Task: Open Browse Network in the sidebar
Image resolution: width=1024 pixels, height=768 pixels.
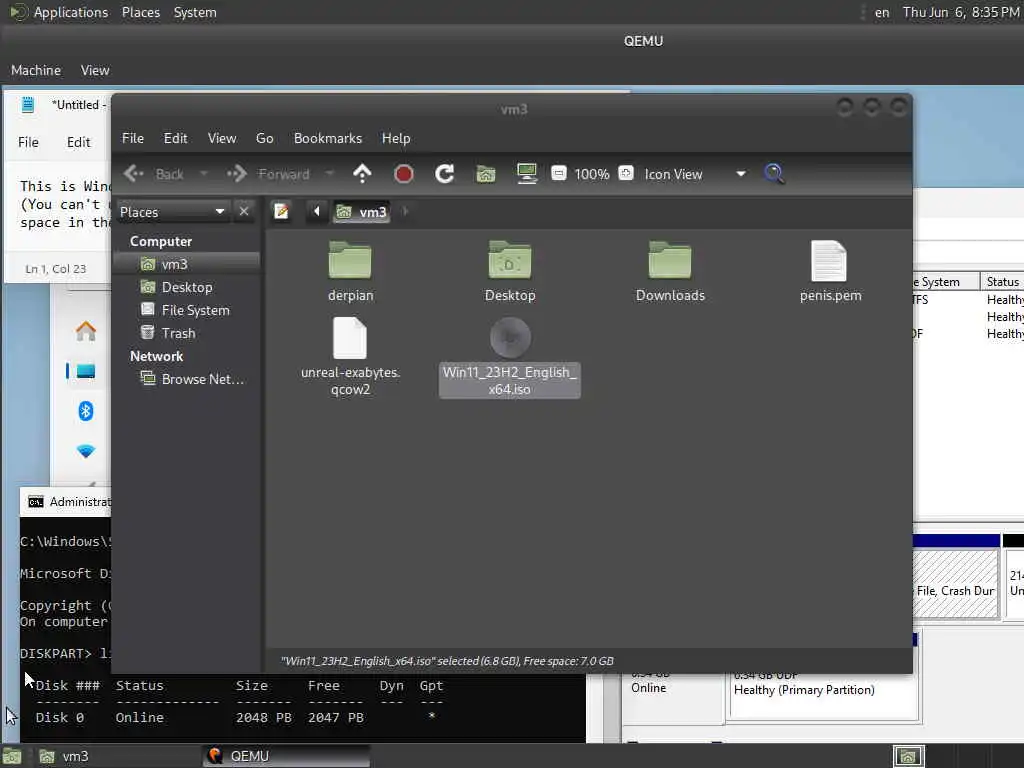Action: pyautogui.click(x=187, y=379)
